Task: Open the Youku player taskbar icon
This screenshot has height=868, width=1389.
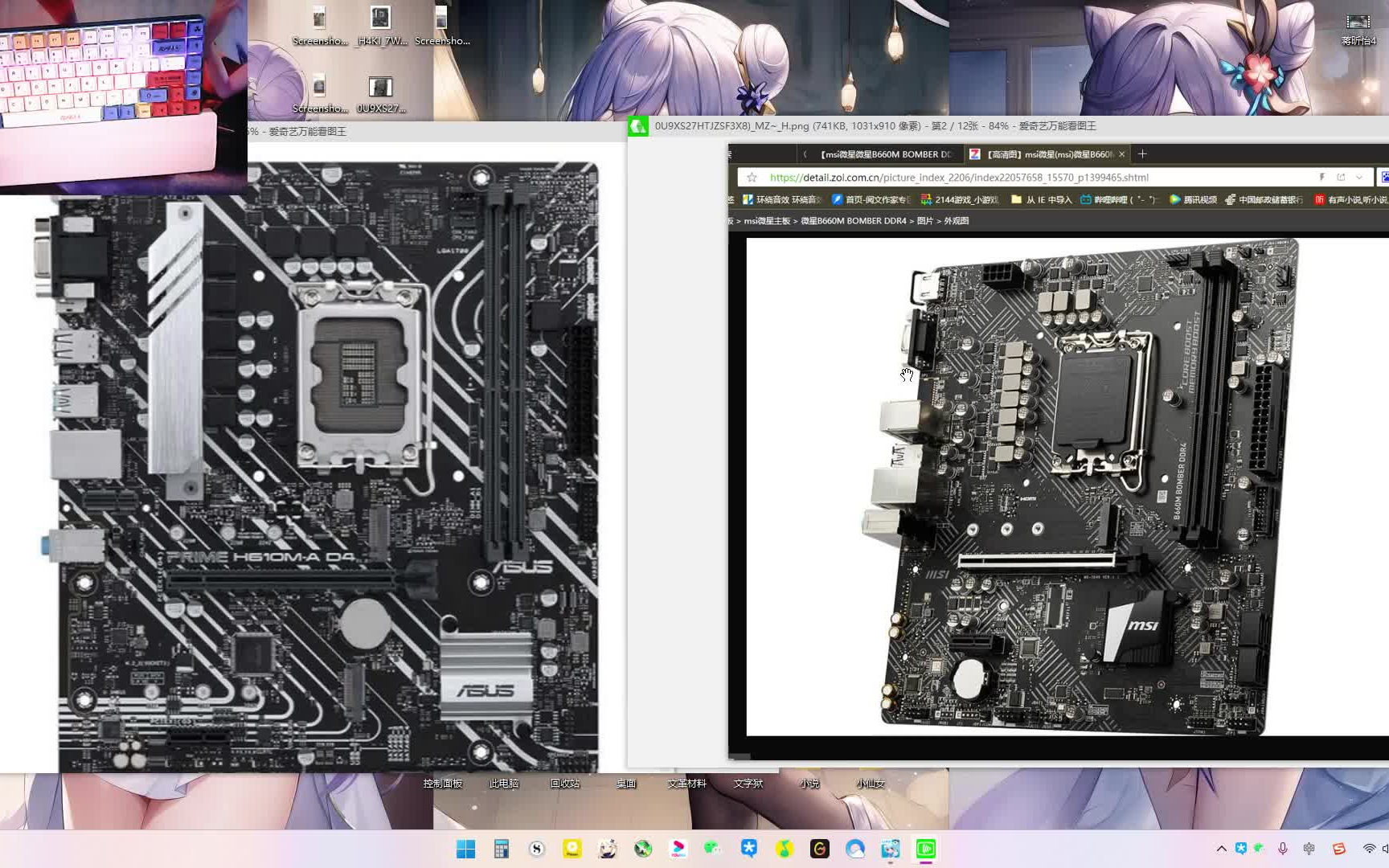Action: click(678, 849)
